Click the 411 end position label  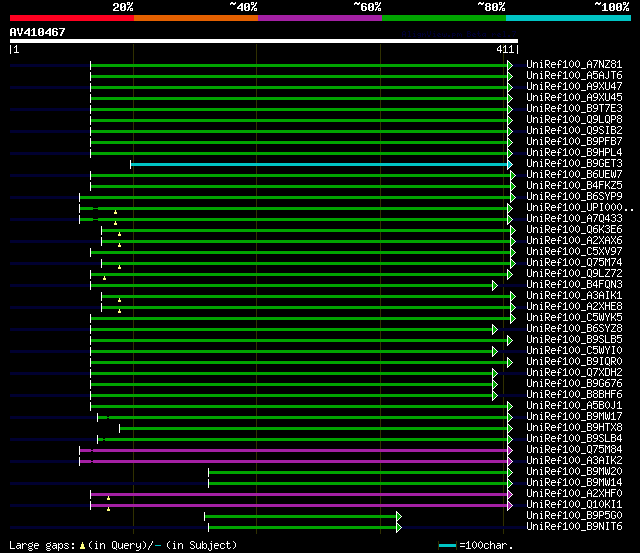click(505, 49)
